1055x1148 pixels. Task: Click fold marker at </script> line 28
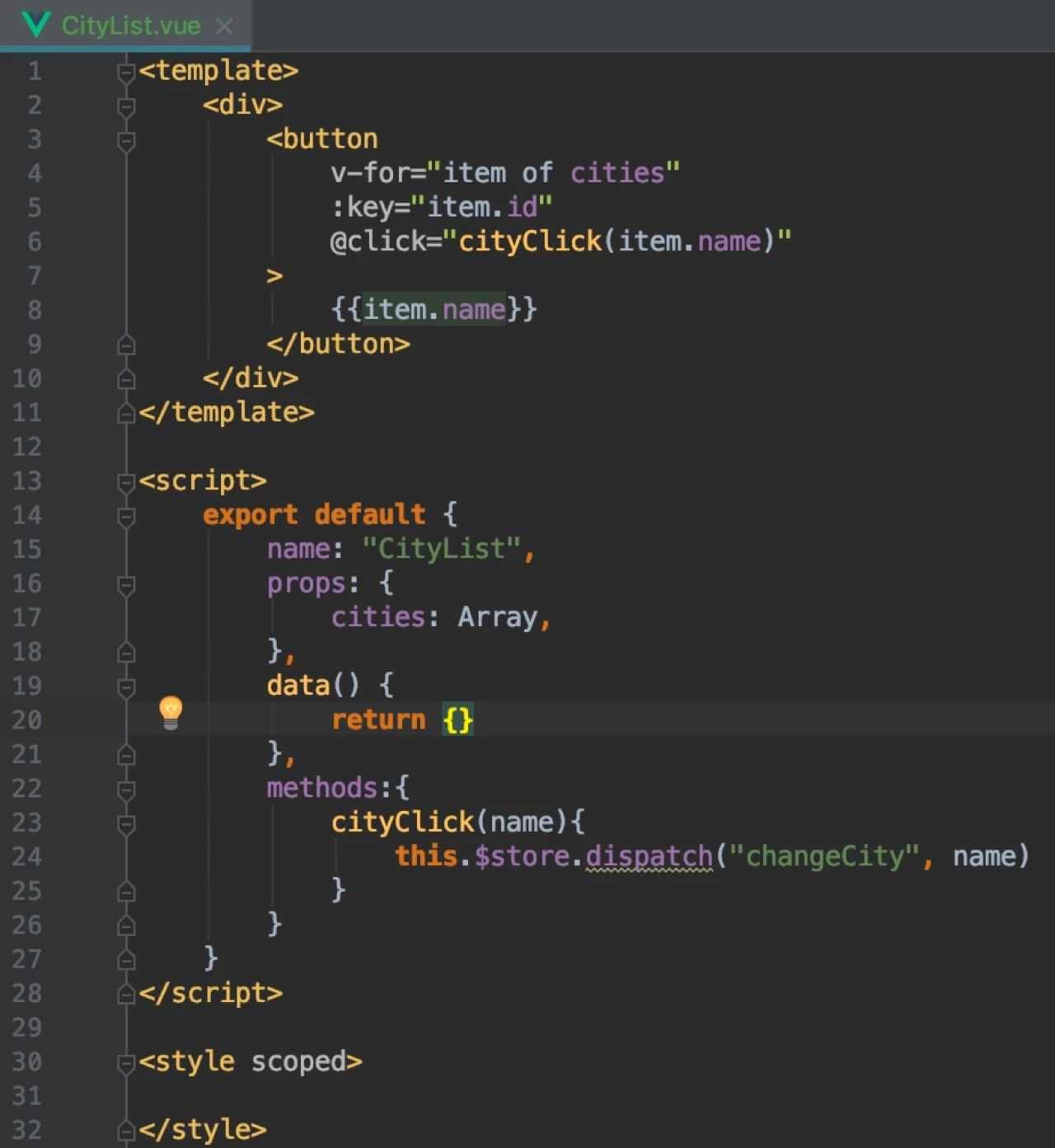(x=126, y=995)
